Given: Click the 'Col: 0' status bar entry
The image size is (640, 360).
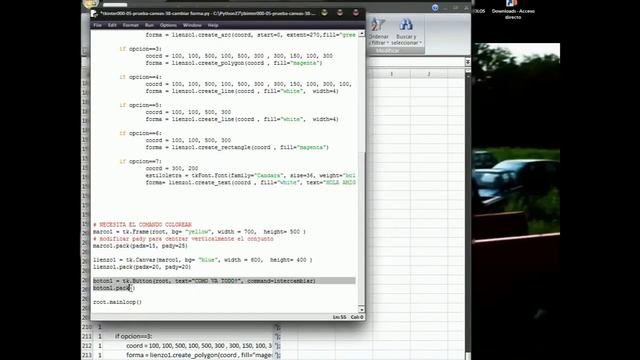Looking at the screenshot, I should pyautogui.click(x=357, y=317).
